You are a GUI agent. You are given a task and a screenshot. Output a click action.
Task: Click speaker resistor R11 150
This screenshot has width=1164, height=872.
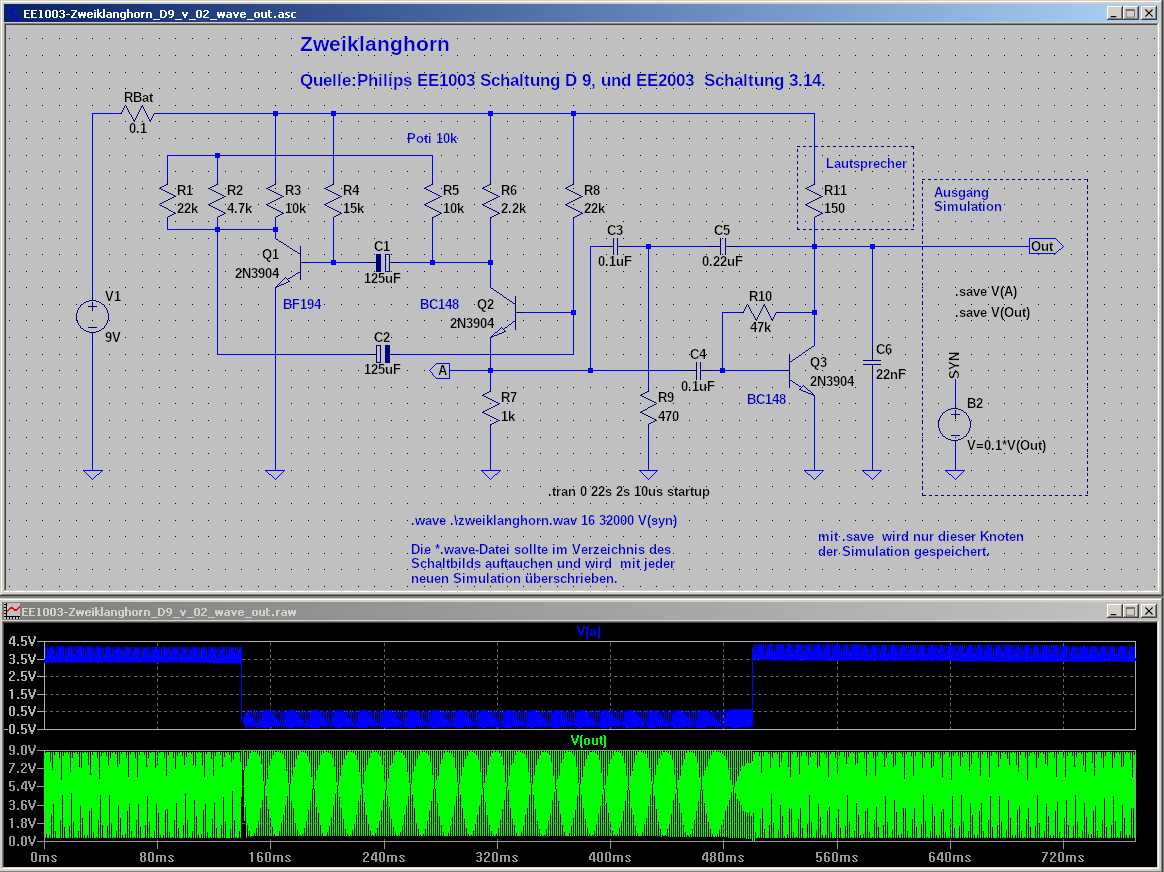(814, 200)
